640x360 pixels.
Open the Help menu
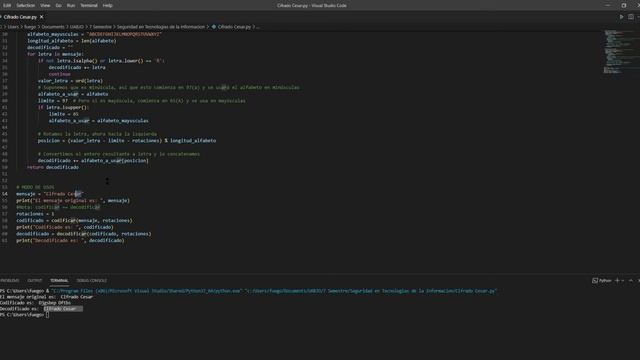point(107,6)
